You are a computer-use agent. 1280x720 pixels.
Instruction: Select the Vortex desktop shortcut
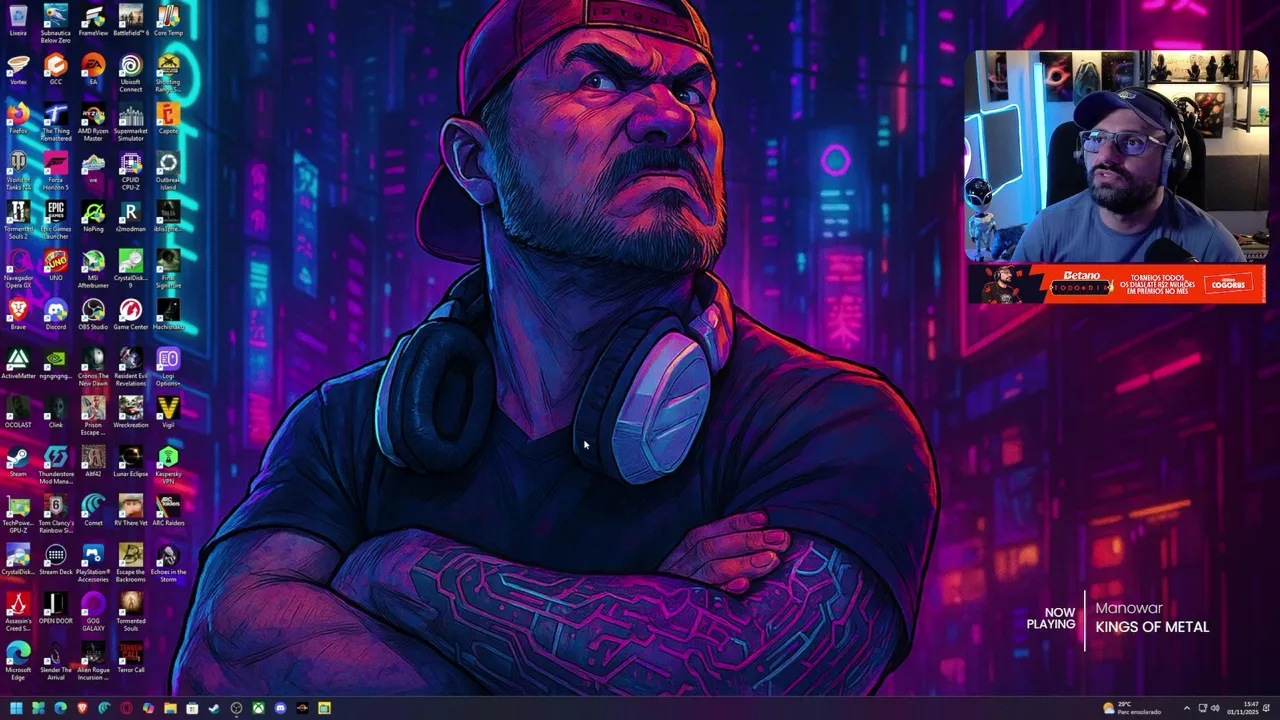tap(18, 70)
